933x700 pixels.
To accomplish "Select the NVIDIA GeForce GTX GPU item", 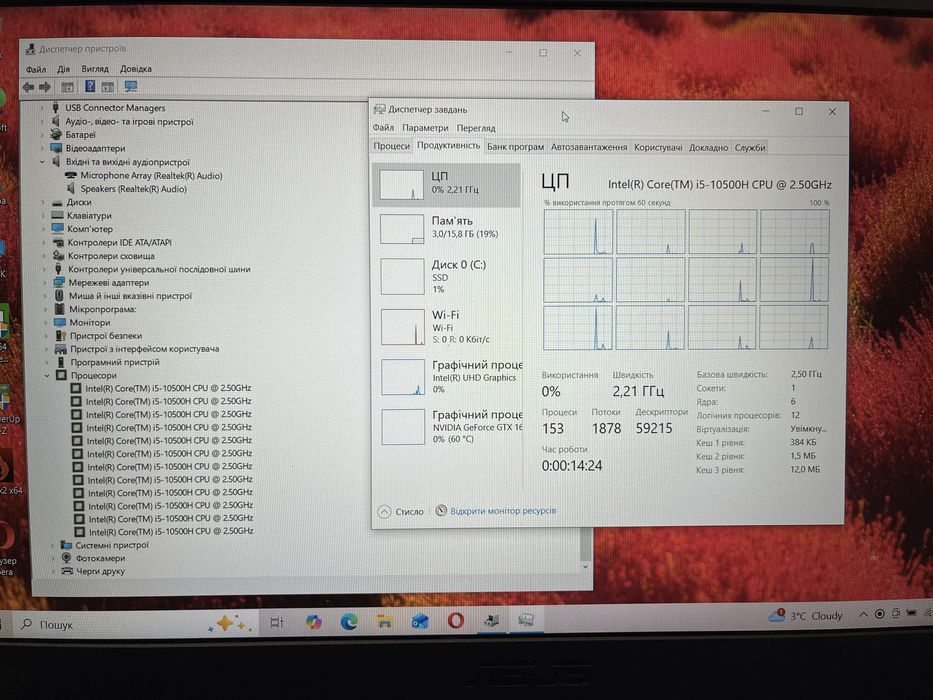I will 447,426.
